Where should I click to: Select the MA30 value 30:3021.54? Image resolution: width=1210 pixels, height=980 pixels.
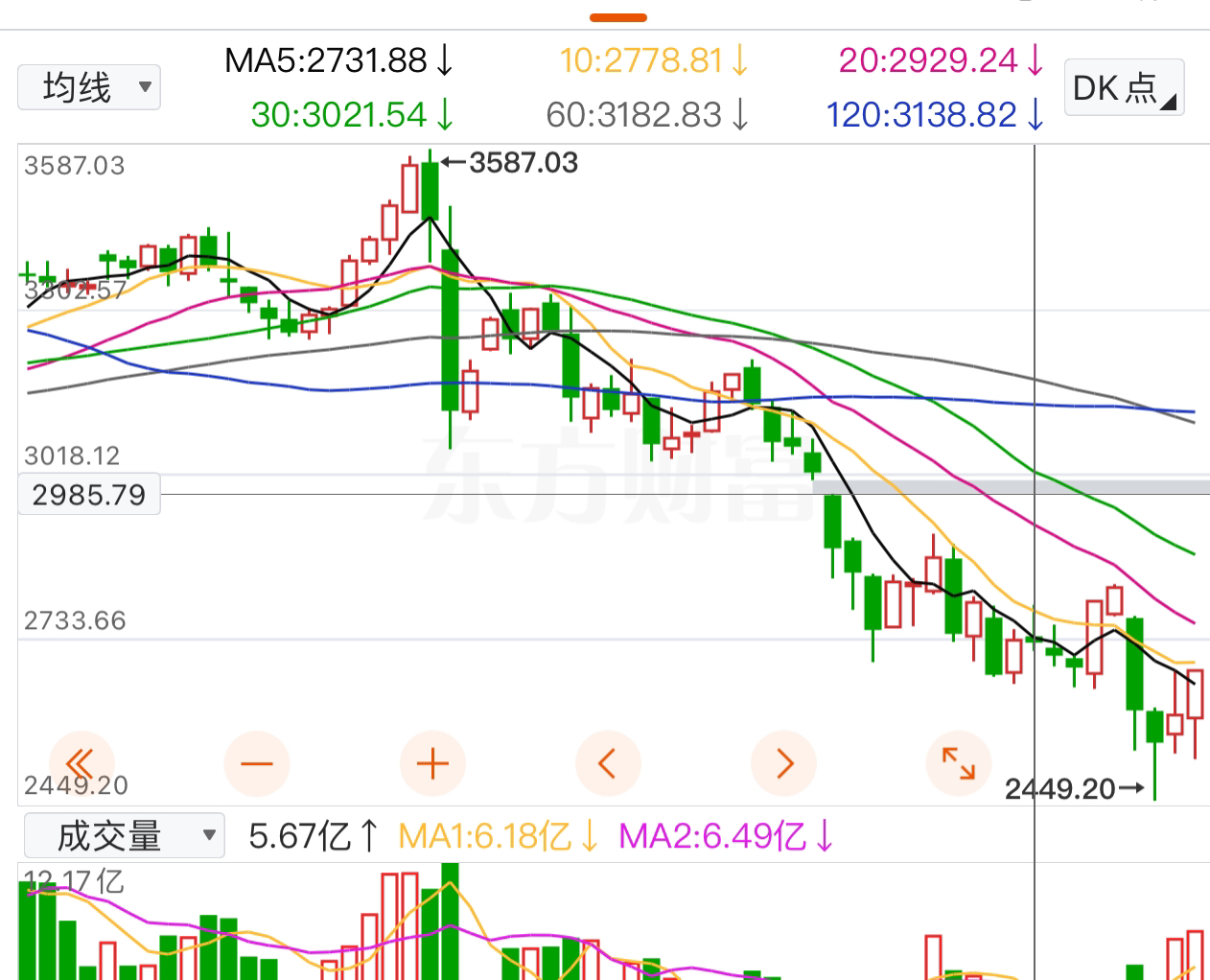pyautogui.click(x=352, y=115)
